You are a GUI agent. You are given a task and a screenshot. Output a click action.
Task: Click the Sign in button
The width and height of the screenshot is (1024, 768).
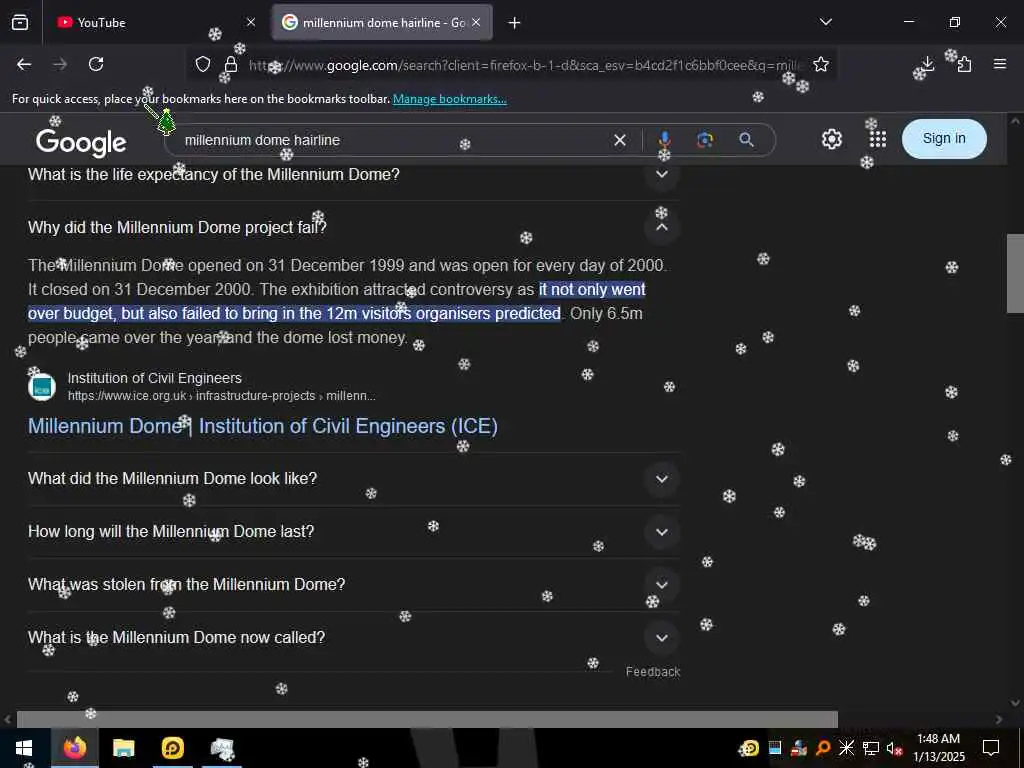pos(944,138)
